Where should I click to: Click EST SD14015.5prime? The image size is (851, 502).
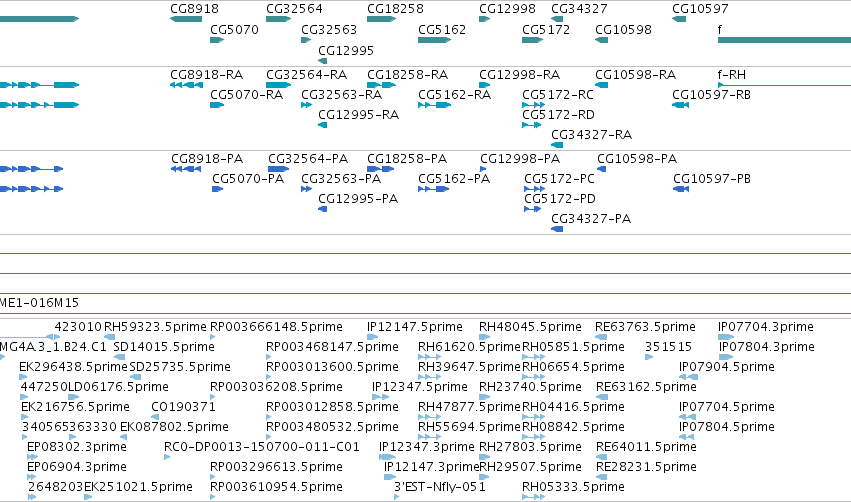click(164, 347)
